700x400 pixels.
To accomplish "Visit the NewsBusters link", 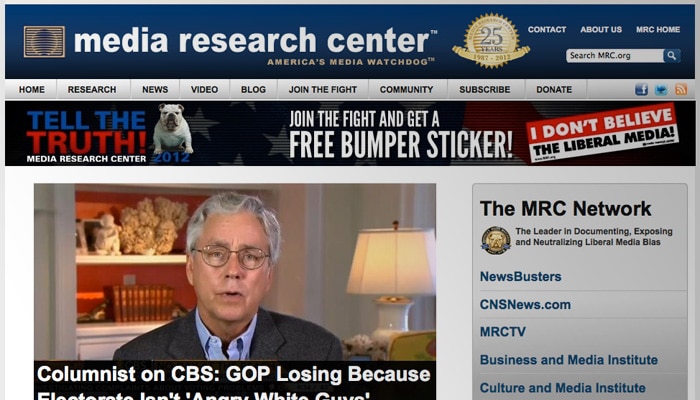I will 521,276.
